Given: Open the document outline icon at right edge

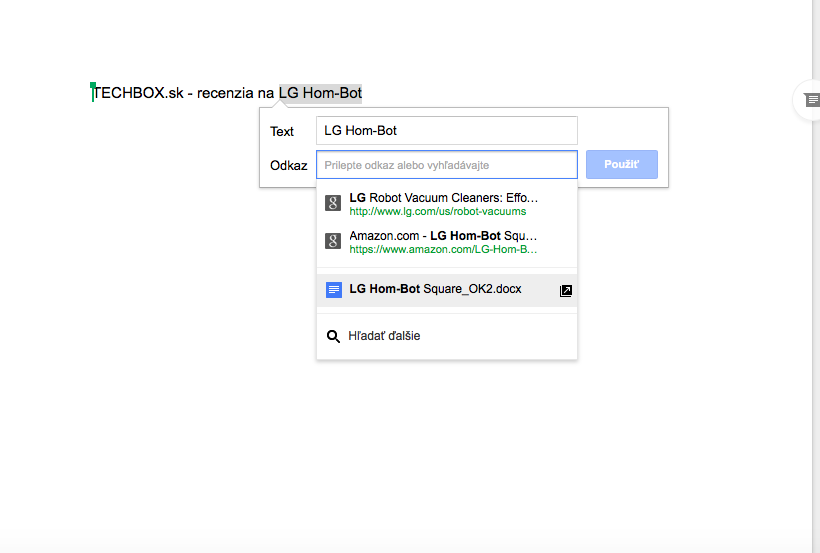Looking at the screenshot, I should coord(811,99).
